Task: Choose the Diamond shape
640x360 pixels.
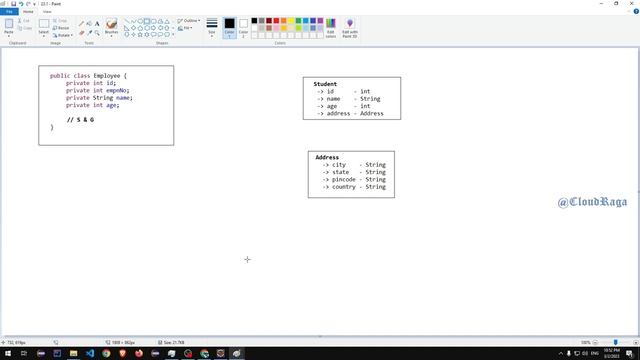Action: pyautogui.click(x=133, y=28)
